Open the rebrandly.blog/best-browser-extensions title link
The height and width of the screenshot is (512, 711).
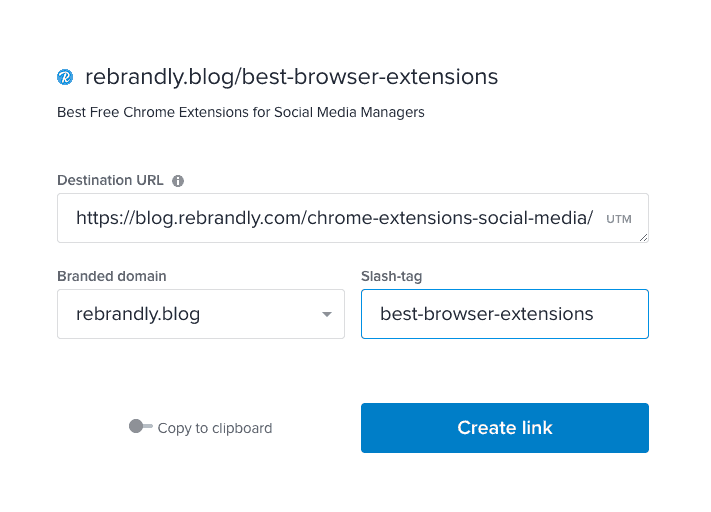click(291, 77)
